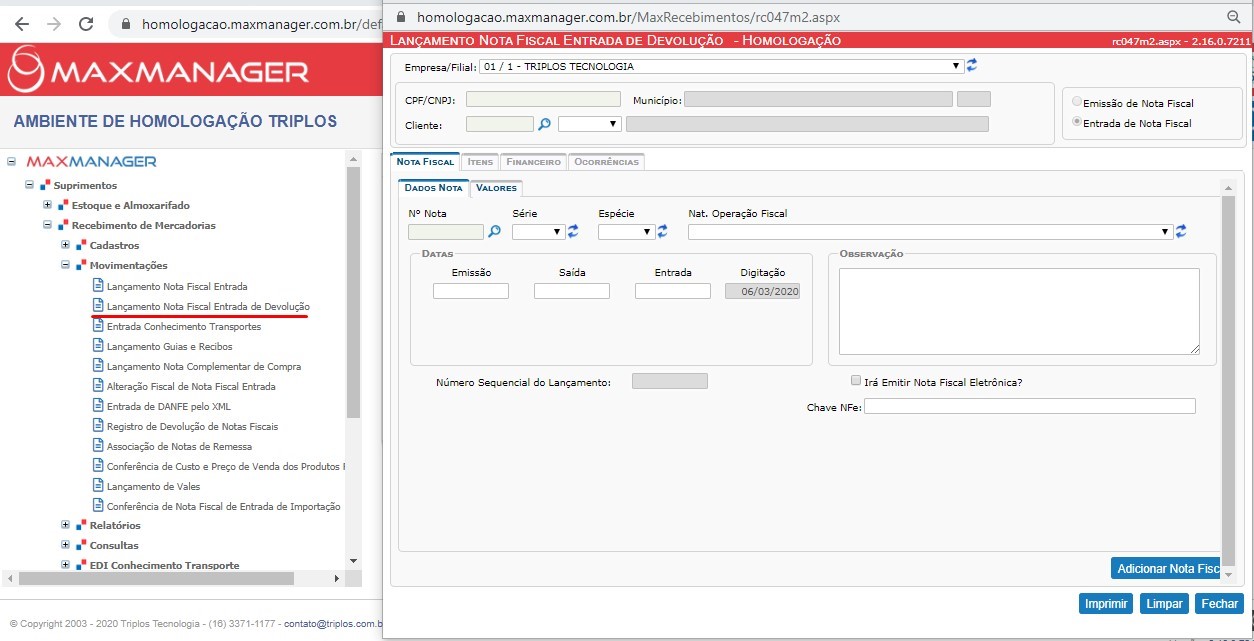Switch to the Itens tab
The image size is (1254, 641).
pos(480,161)
